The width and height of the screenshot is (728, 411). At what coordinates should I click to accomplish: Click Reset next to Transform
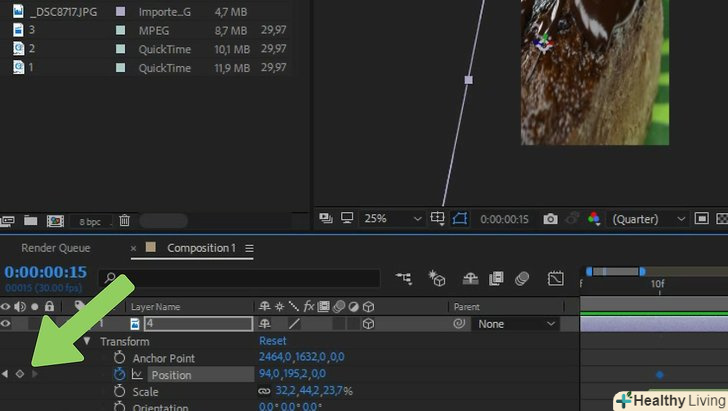point(273,341)
